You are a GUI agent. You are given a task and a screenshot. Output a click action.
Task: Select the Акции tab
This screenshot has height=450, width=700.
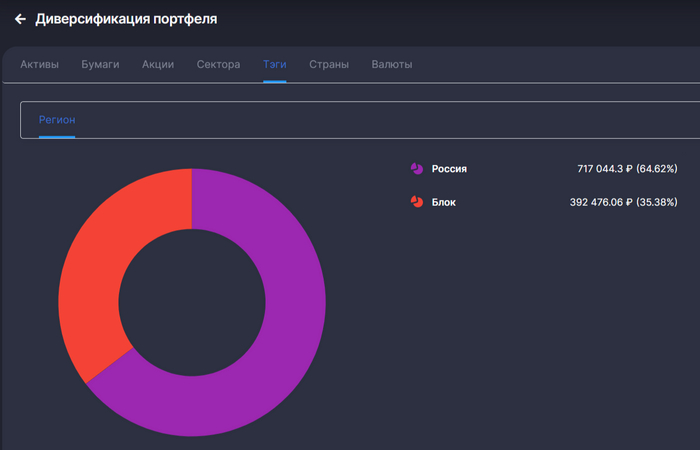click(x=158, y=65)
